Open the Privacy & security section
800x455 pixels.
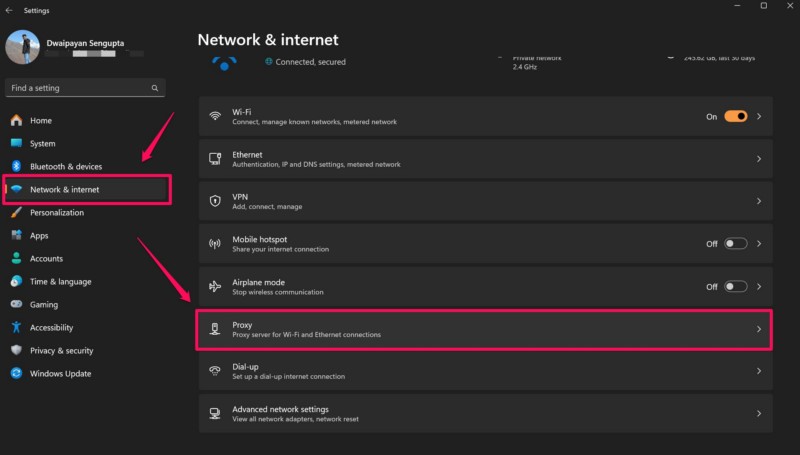61,350
